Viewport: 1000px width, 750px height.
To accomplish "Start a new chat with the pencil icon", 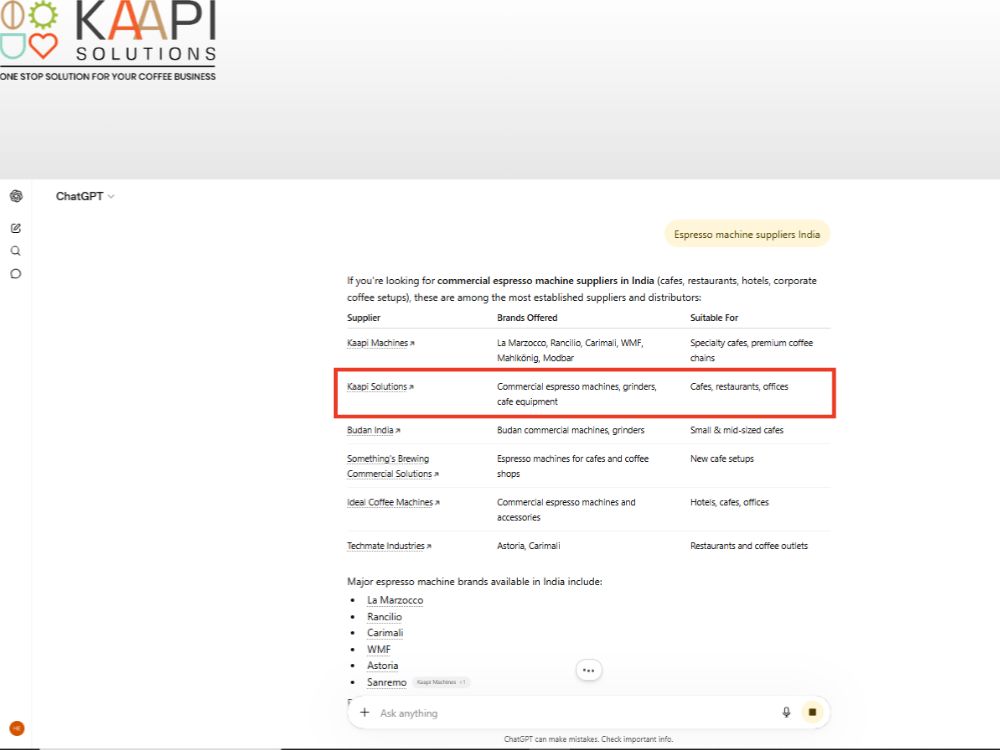I will [16, 228].
